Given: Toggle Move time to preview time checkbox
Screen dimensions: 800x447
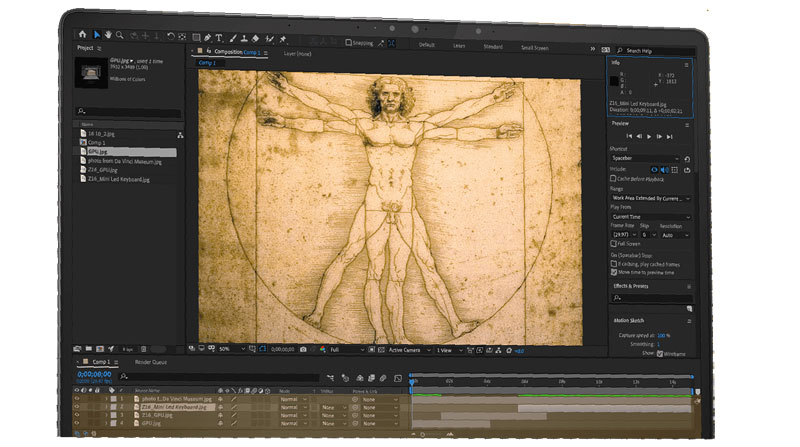Looking at the screenshot, I should [x=614, y=272].
